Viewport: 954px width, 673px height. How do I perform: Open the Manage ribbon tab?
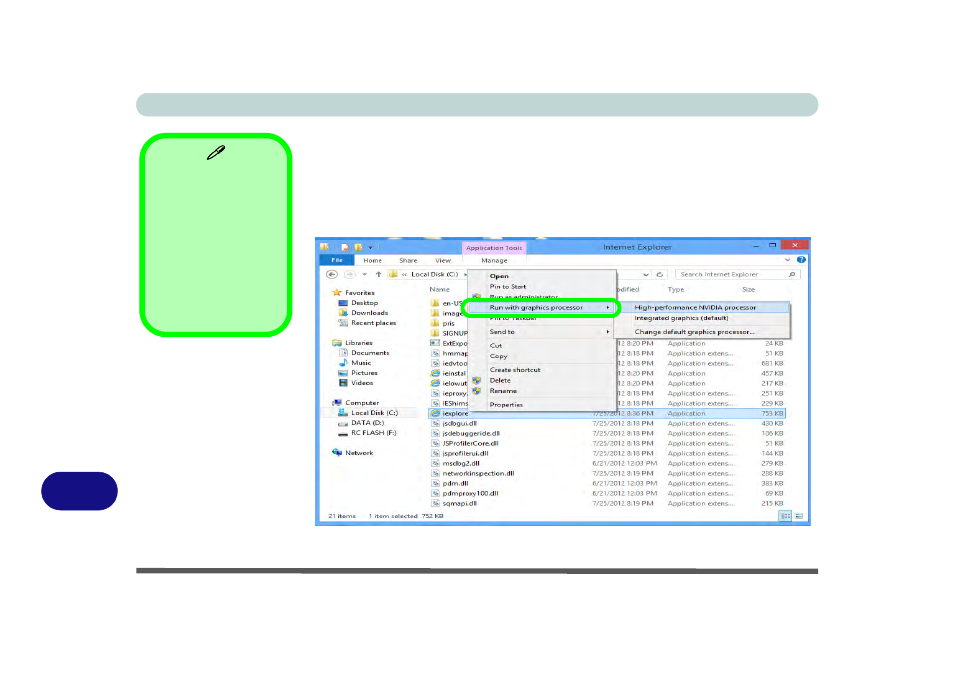click(494, 260)
